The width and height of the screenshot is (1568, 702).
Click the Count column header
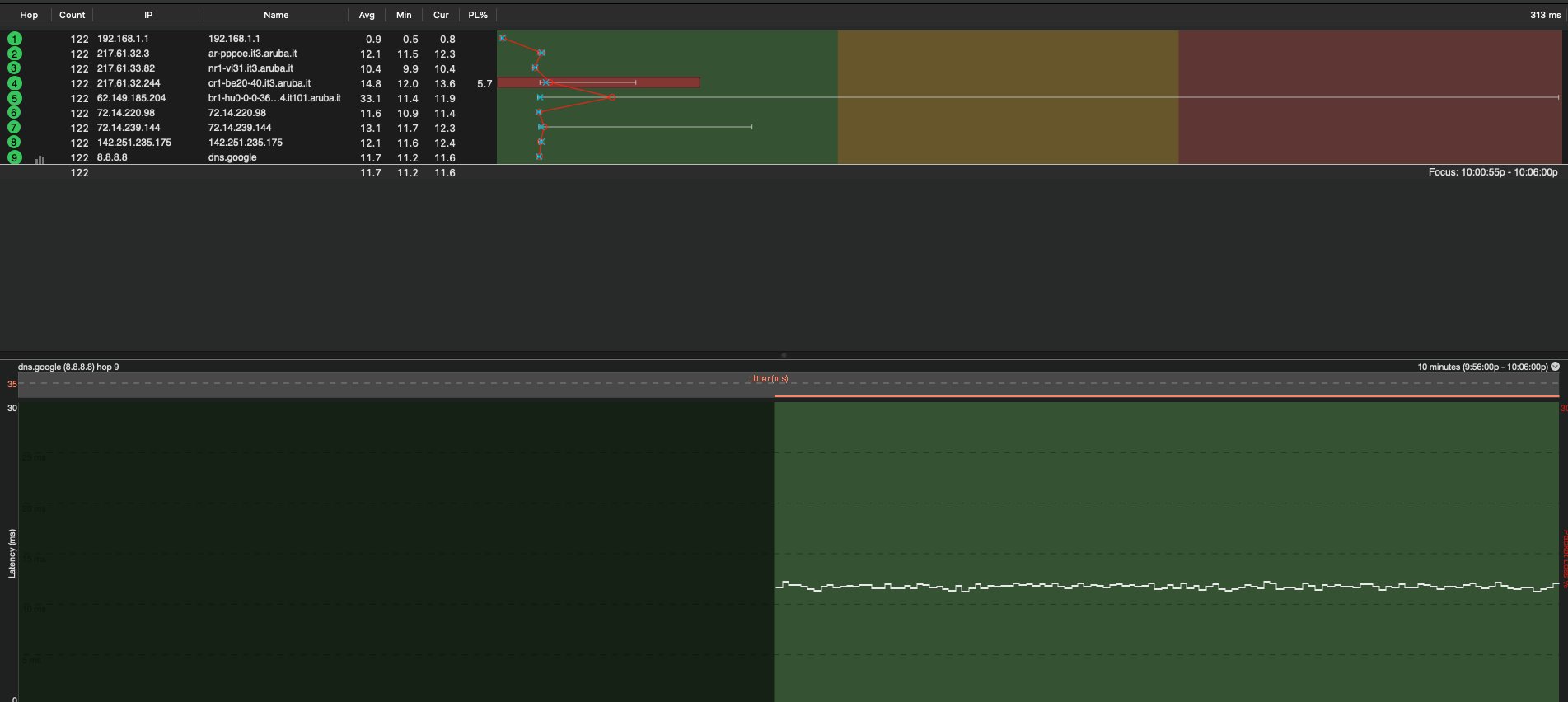(72, 15)
